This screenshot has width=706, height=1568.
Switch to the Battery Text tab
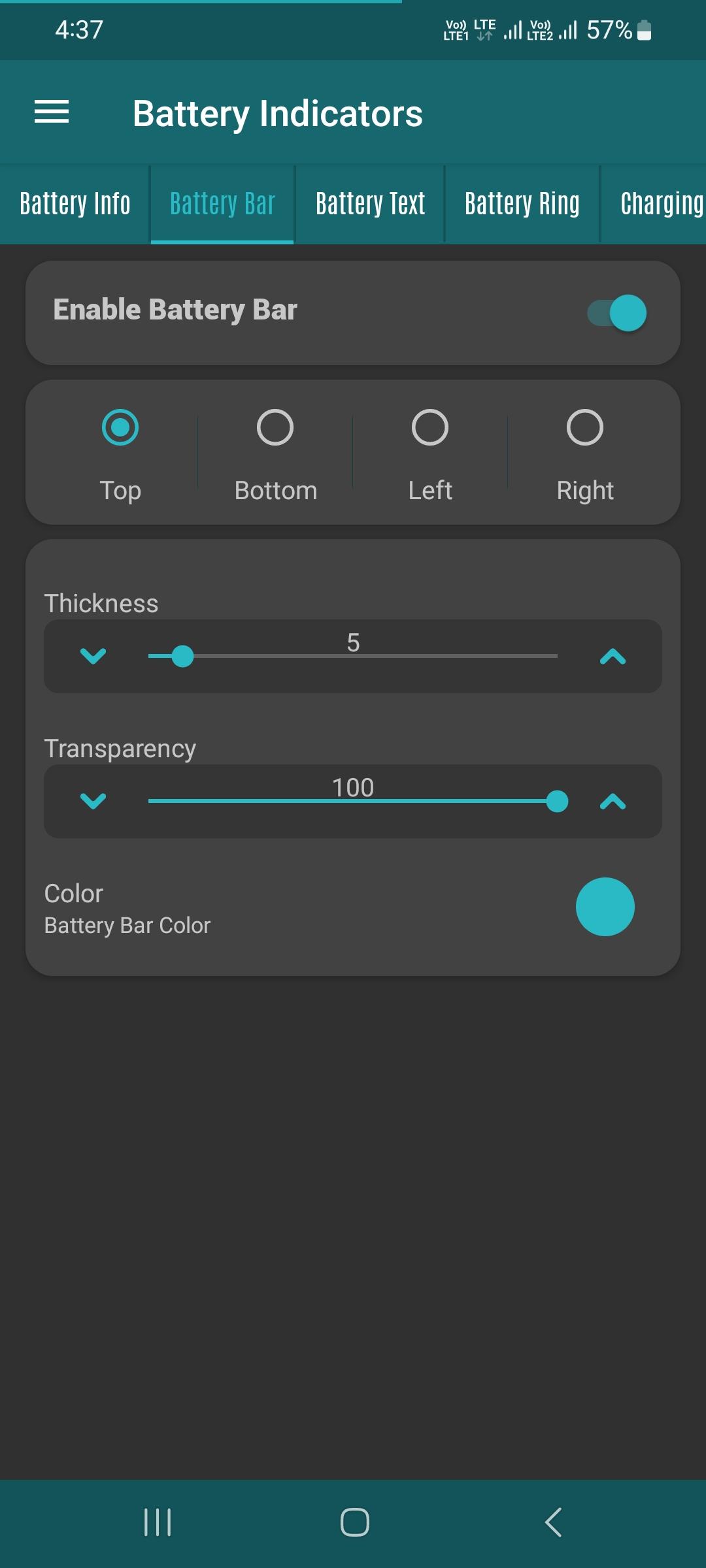coord(370,204)
